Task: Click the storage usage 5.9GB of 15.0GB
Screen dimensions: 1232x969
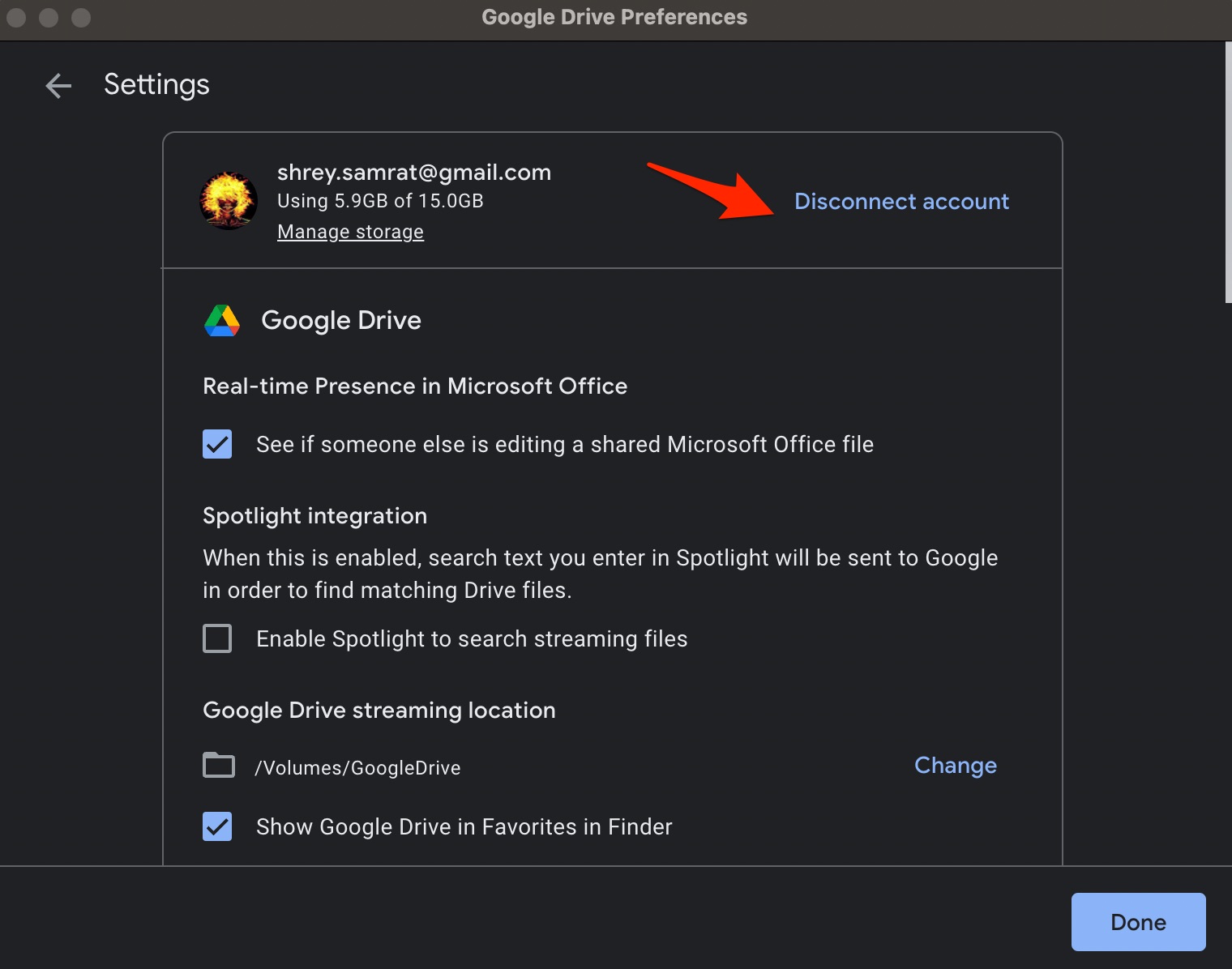Action: pyautogui.click(x=380, y=201)
